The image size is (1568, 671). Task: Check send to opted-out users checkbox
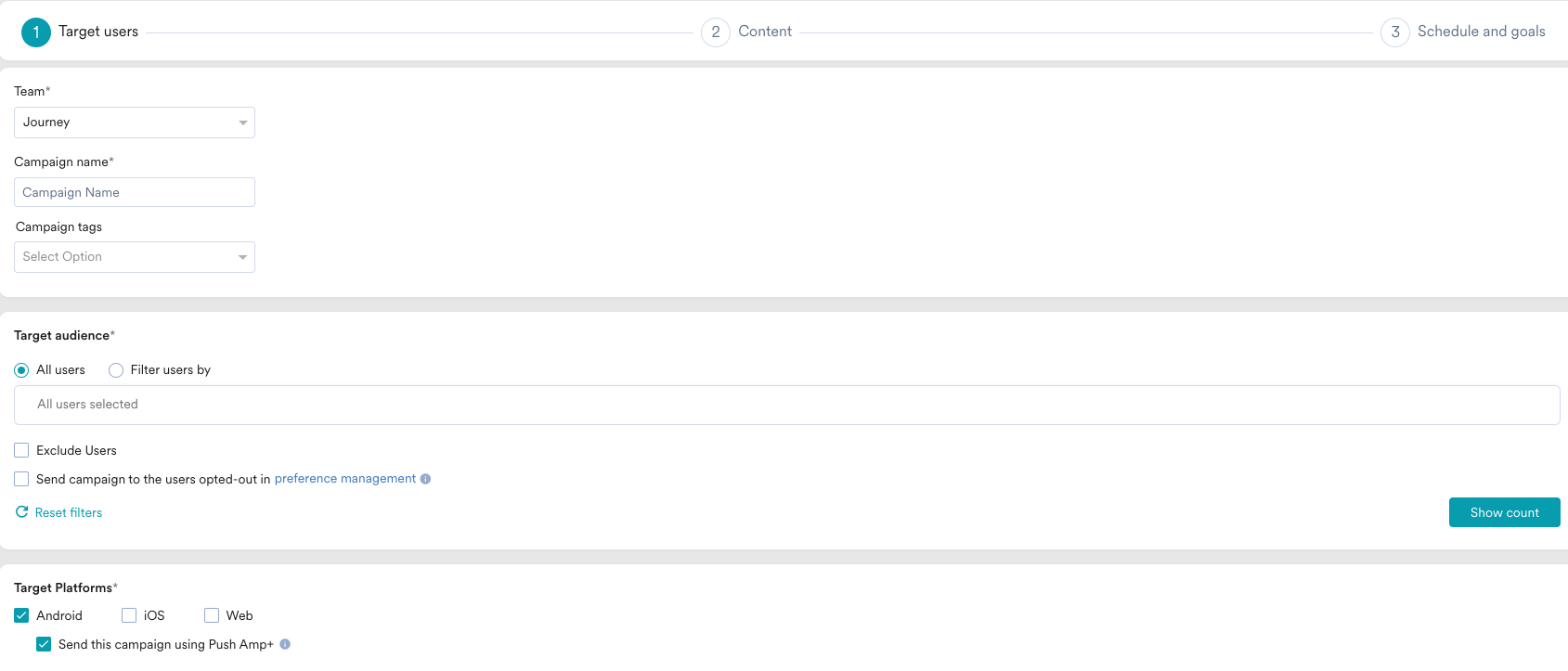coord(21,479)
